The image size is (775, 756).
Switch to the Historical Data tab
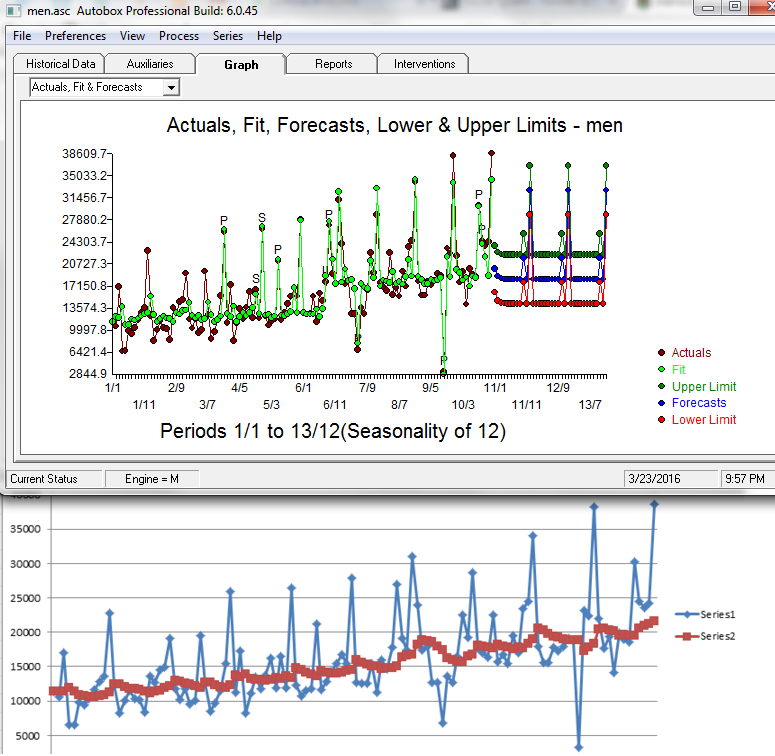pos(61,64)
